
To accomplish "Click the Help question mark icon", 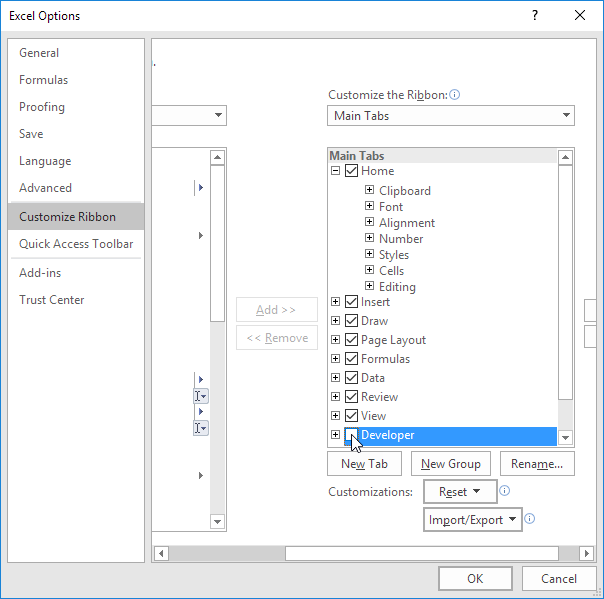I will tap(535, 15).
